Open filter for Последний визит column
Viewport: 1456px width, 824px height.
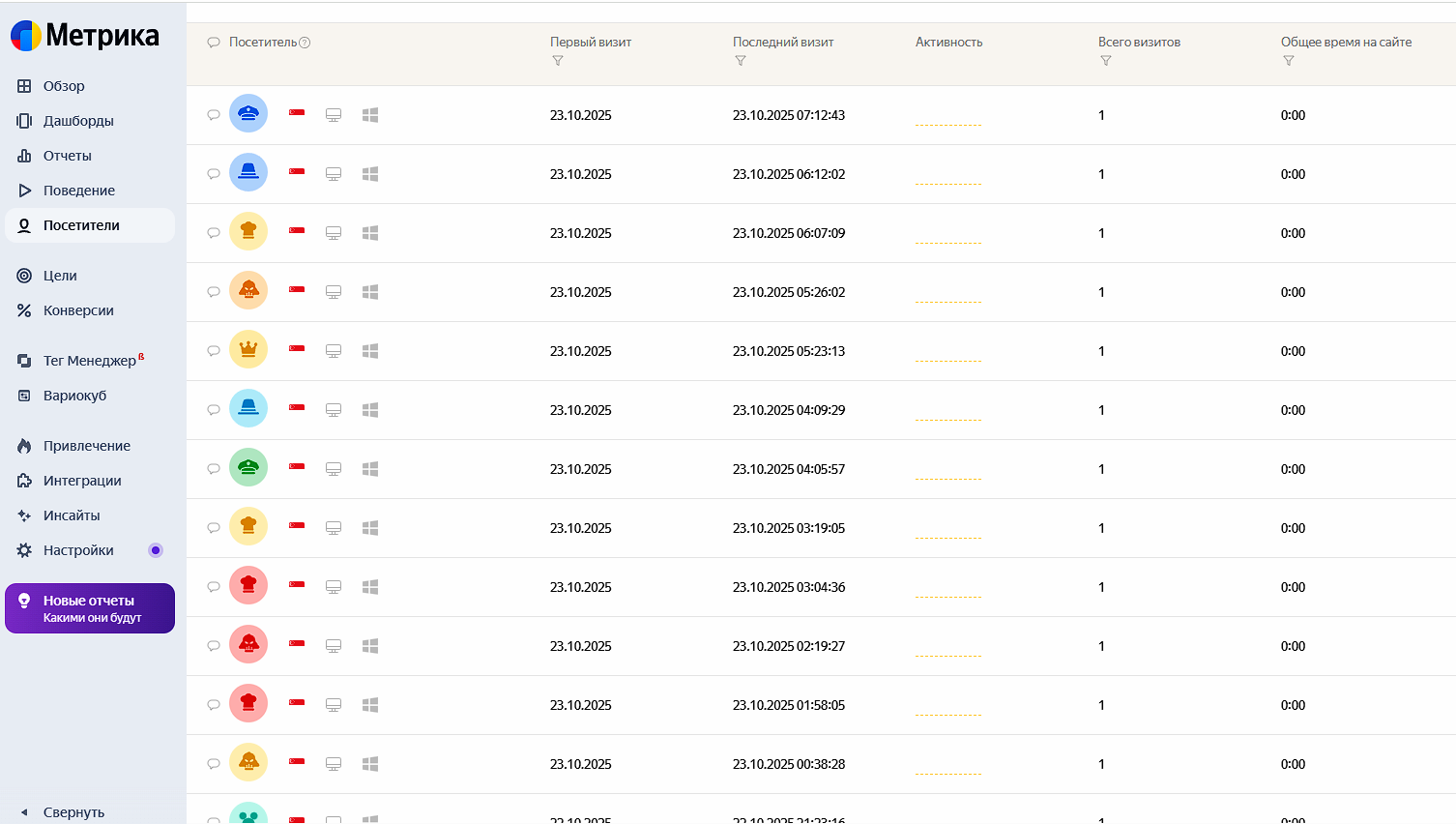(741, 61)
